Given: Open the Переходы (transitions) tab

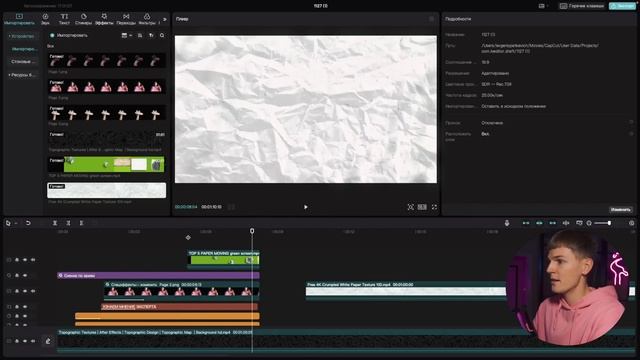Looking at the screenshot, I should coord(126,19).
